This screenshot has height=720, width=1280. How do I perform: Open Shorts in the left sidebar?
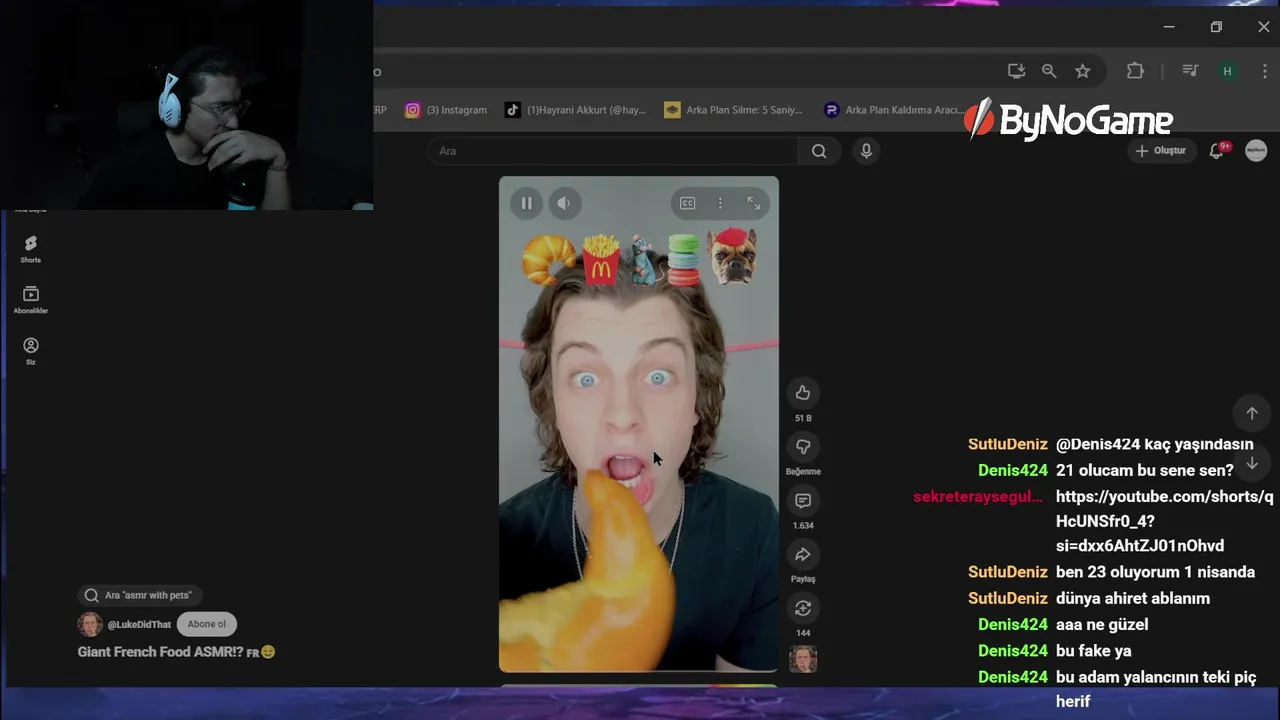pos(31,249)
